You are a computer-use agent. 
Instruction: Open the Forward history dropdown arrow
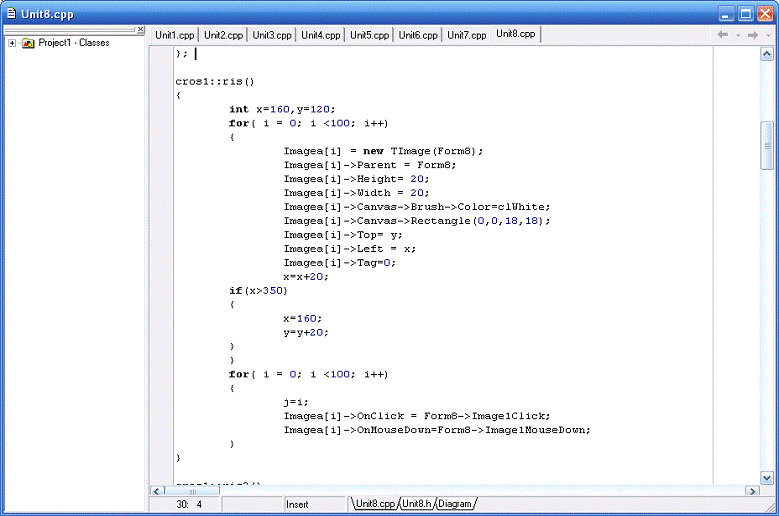(x=767, y=34)
